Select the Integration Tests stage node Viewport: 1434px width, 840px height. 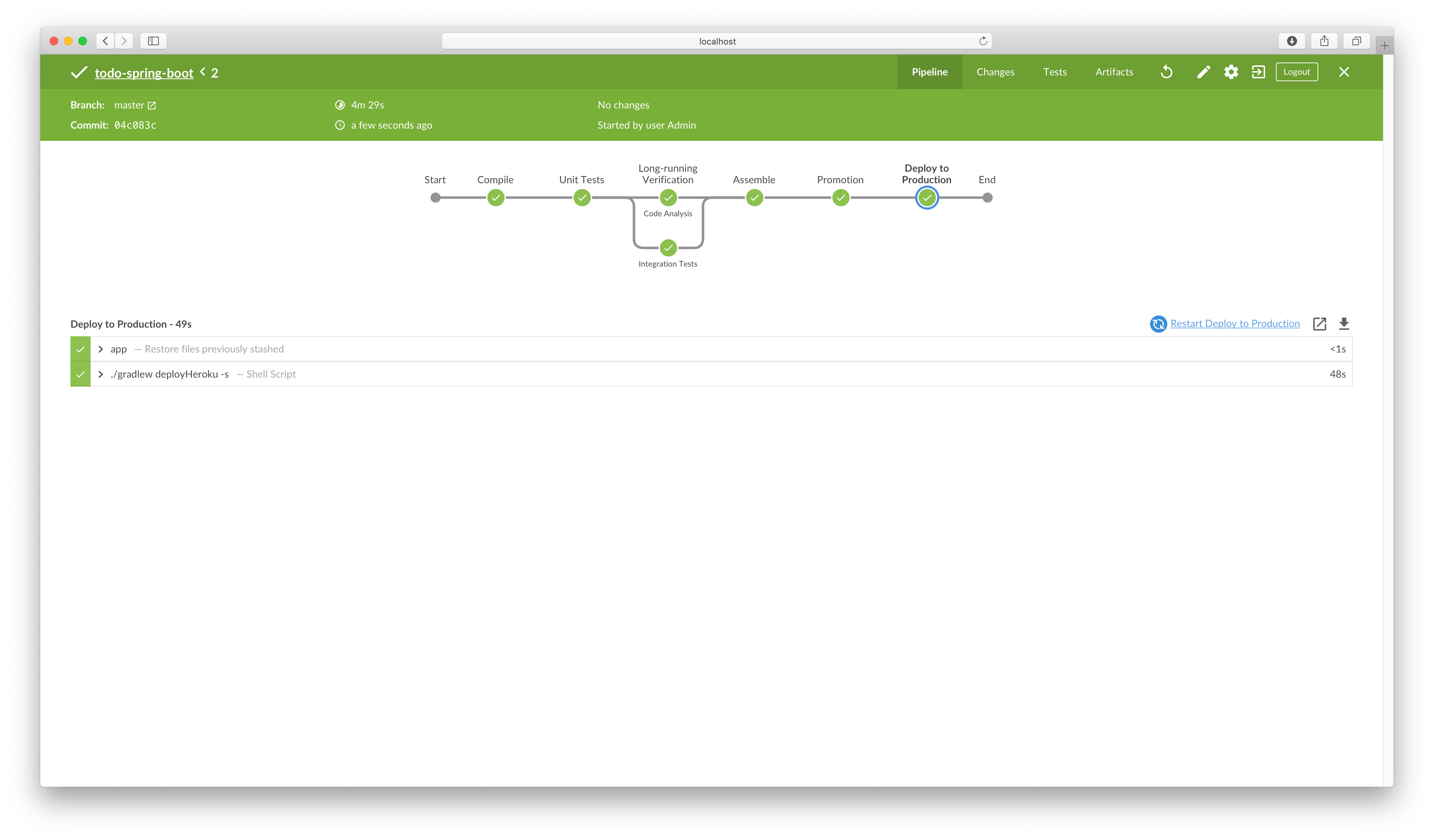coord(668,248)
